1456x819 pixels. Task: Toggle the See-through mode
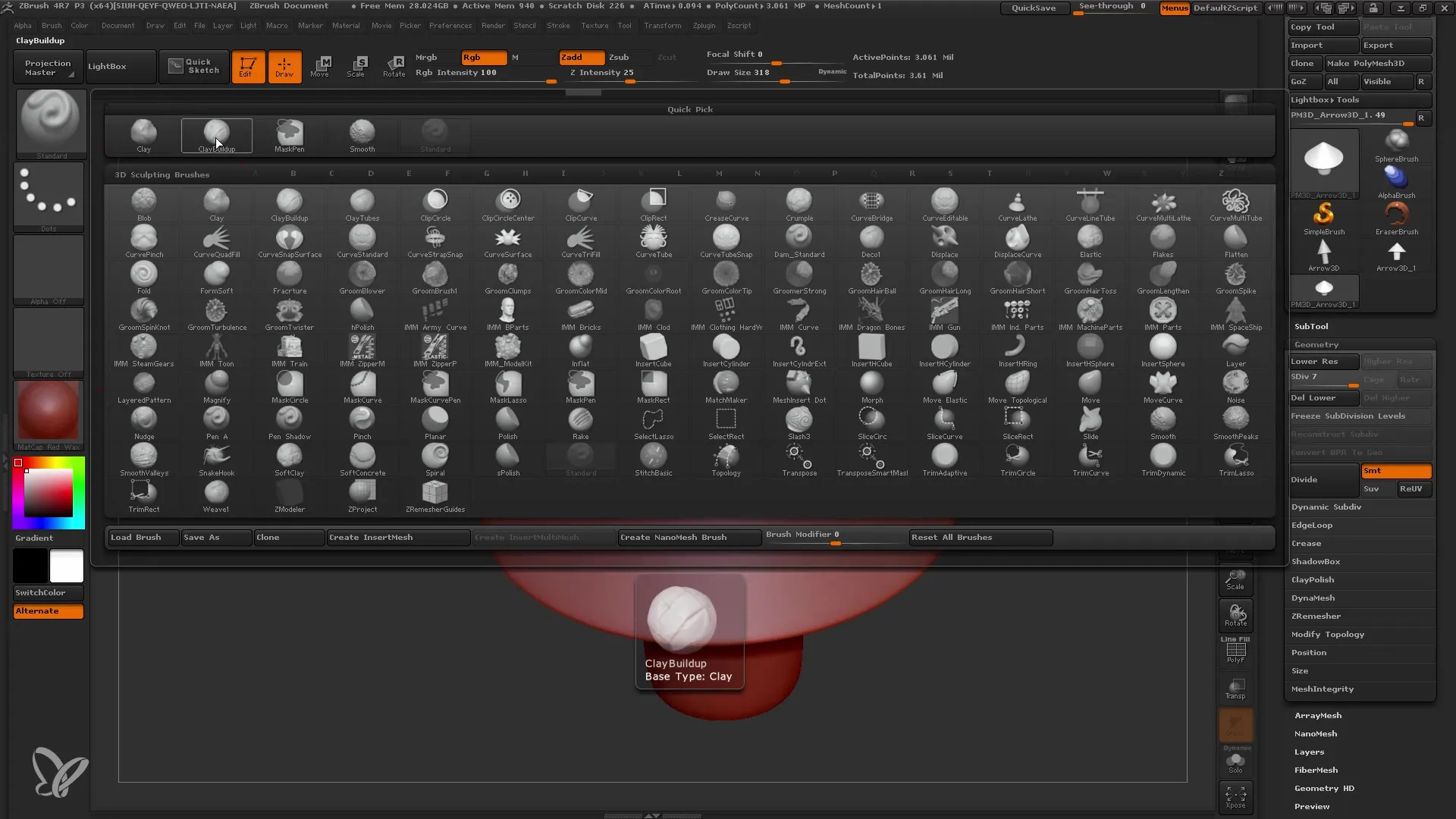[1113, 7]
